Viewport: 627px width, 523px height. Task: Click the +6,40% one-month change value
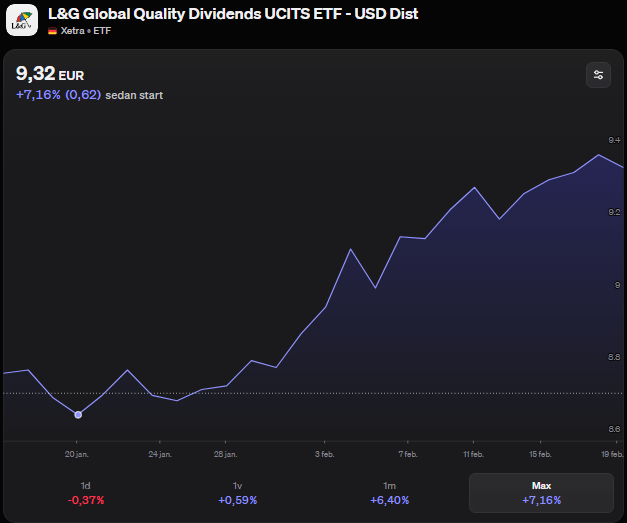pyautogui.click(x=389, y=500)
